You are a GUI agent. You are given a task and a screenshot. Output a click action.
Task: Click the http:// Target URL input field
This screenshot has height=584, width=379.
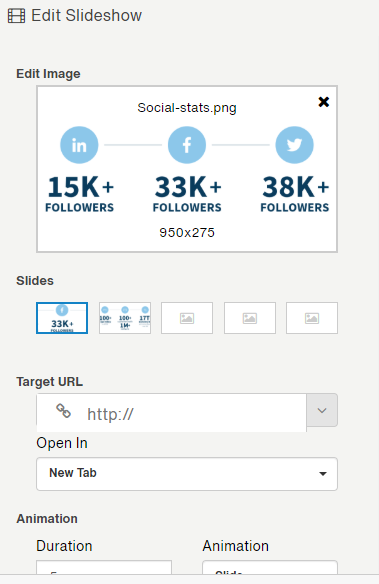point(172,413)
